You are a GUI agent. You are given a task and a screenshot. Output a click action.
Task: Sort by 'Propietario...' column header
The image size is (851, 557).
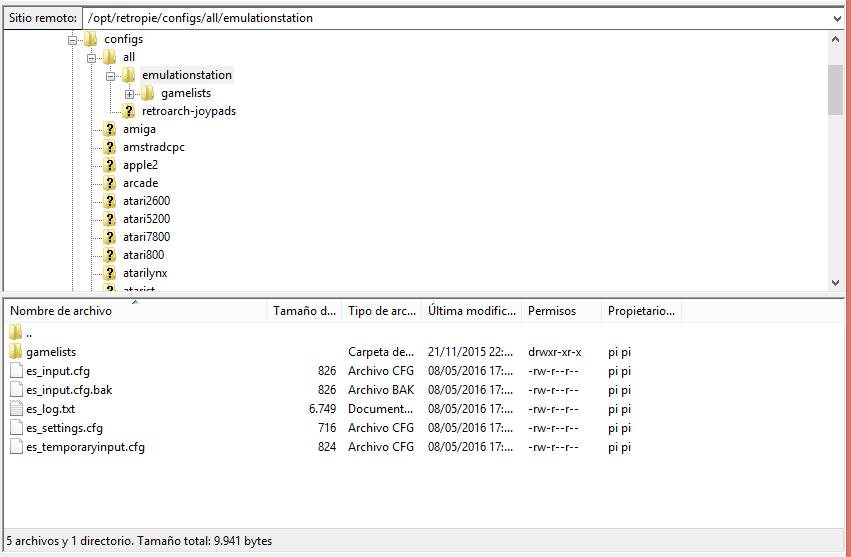(642, 311)
